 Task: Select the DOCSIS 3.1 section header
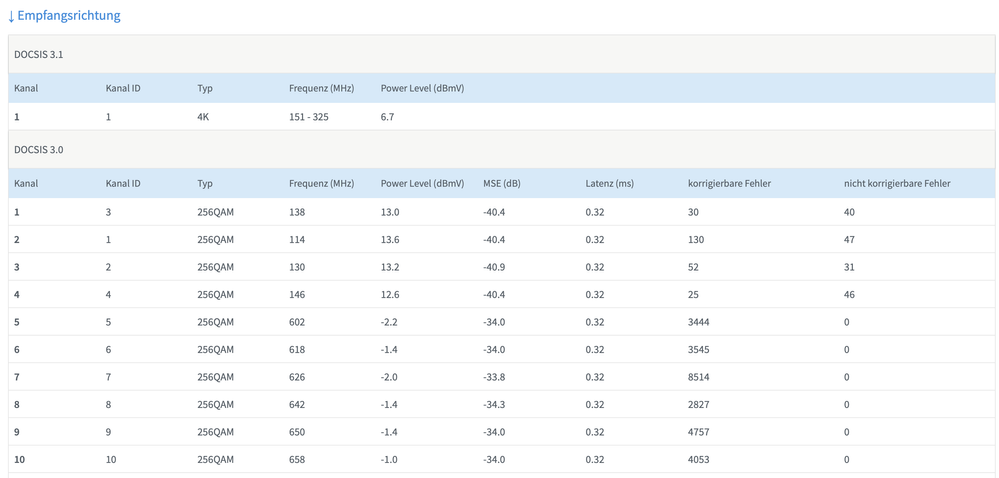35,53
